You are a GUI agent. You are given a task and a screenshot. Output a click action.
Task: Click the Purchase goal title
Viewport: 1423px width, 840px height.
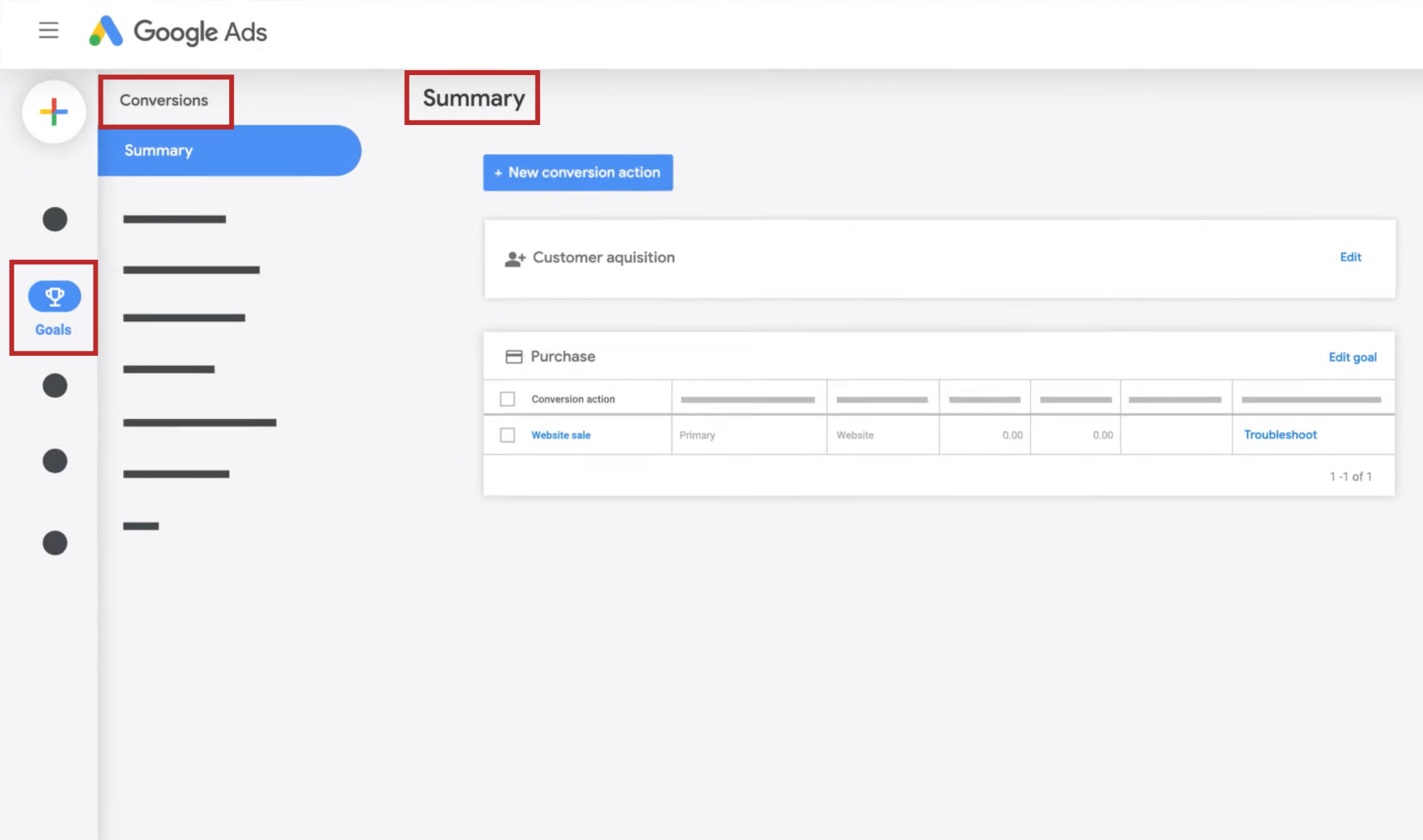point(563,356)
